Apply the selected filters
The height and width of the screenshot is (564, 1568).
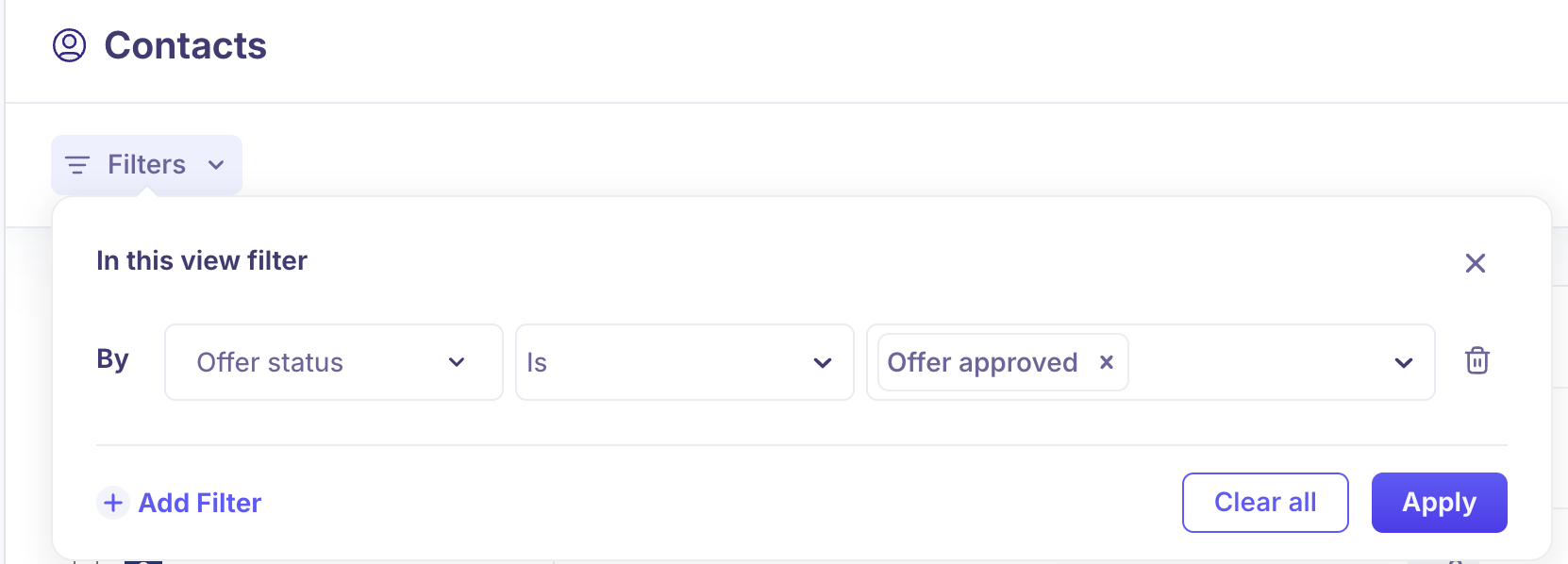[1439, 503]
